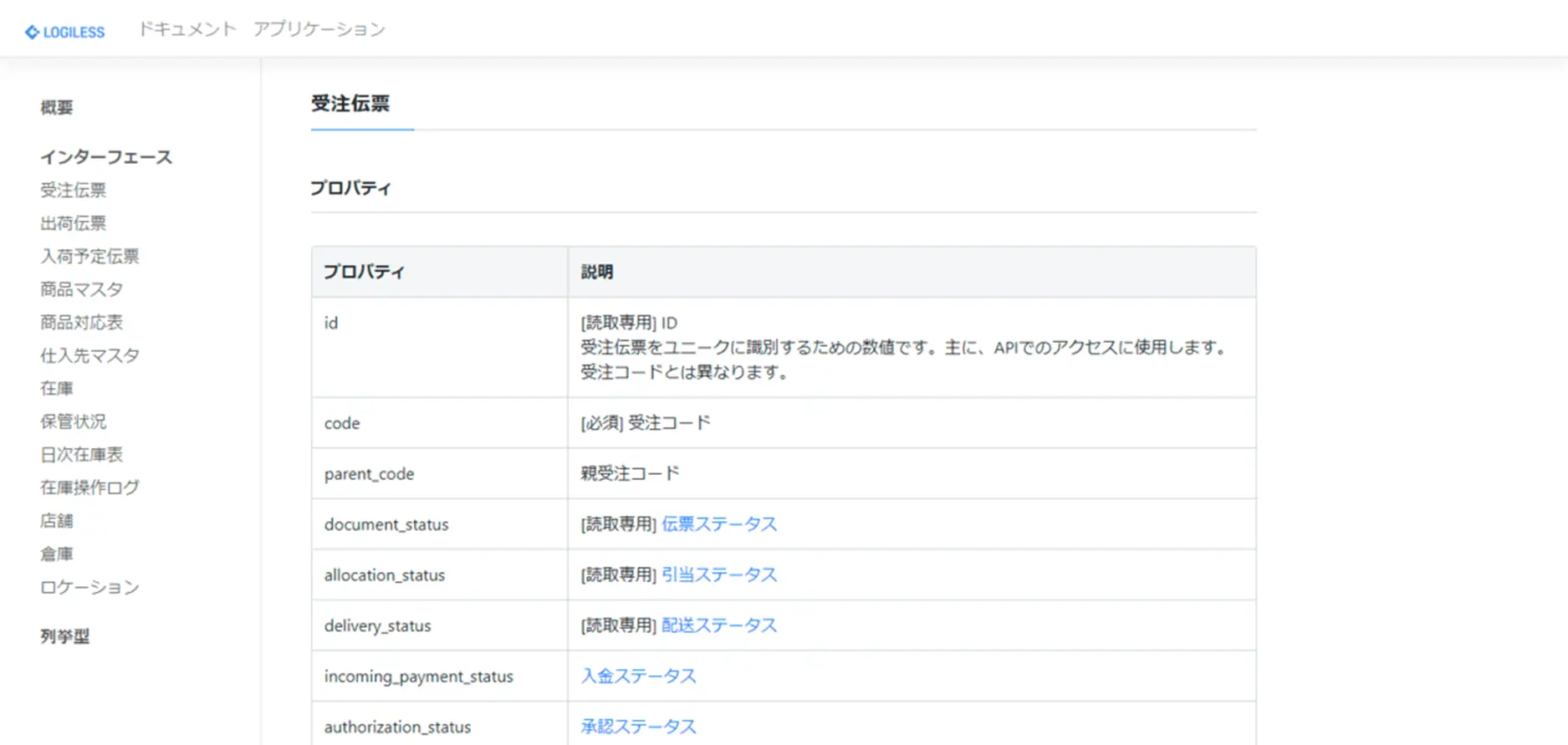Viewport: 1568px width, 745px height.
Task: Navigate to ロケーション sidebar link
Action: [89, 587]
